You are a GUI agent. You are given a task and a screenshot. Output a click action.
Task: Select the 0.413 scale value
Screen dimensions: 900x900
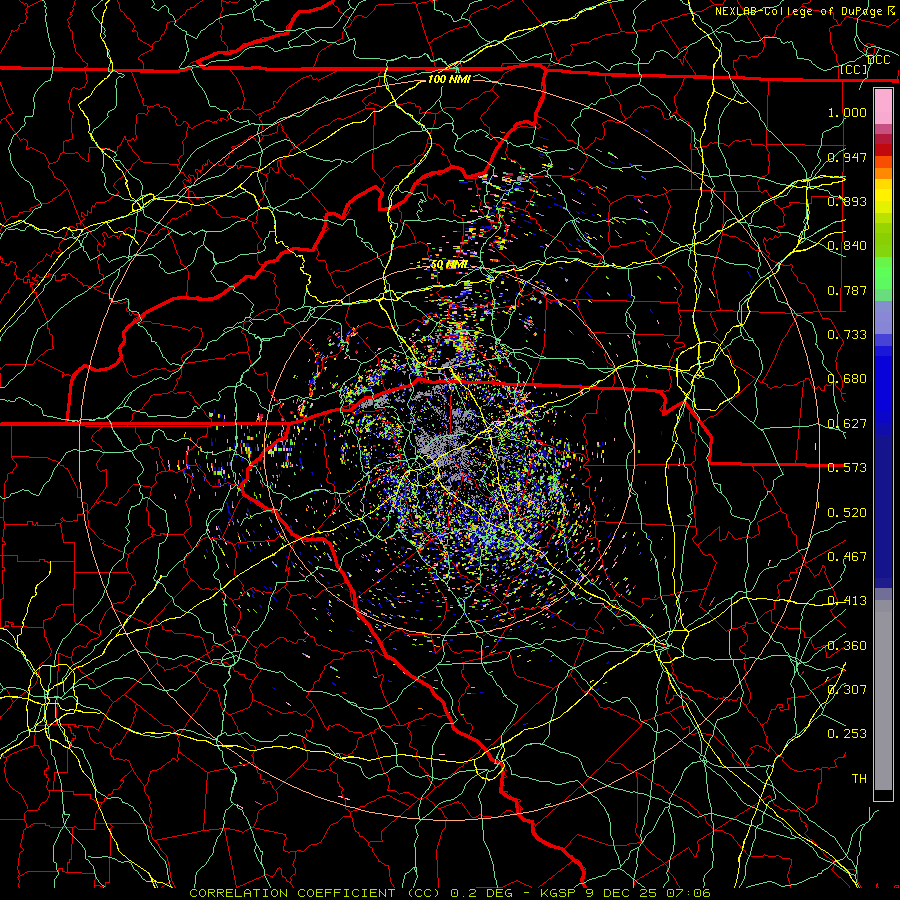pyautogui.click(x=847, y=601)
